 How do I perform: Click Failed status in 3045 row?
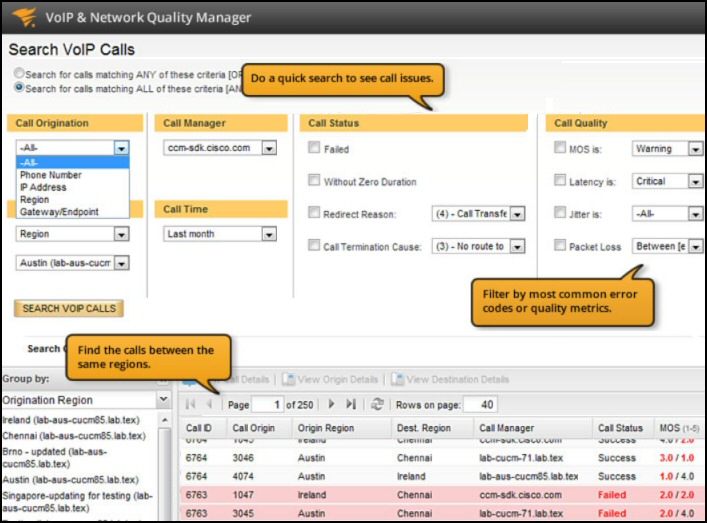(x=612, y=513)
